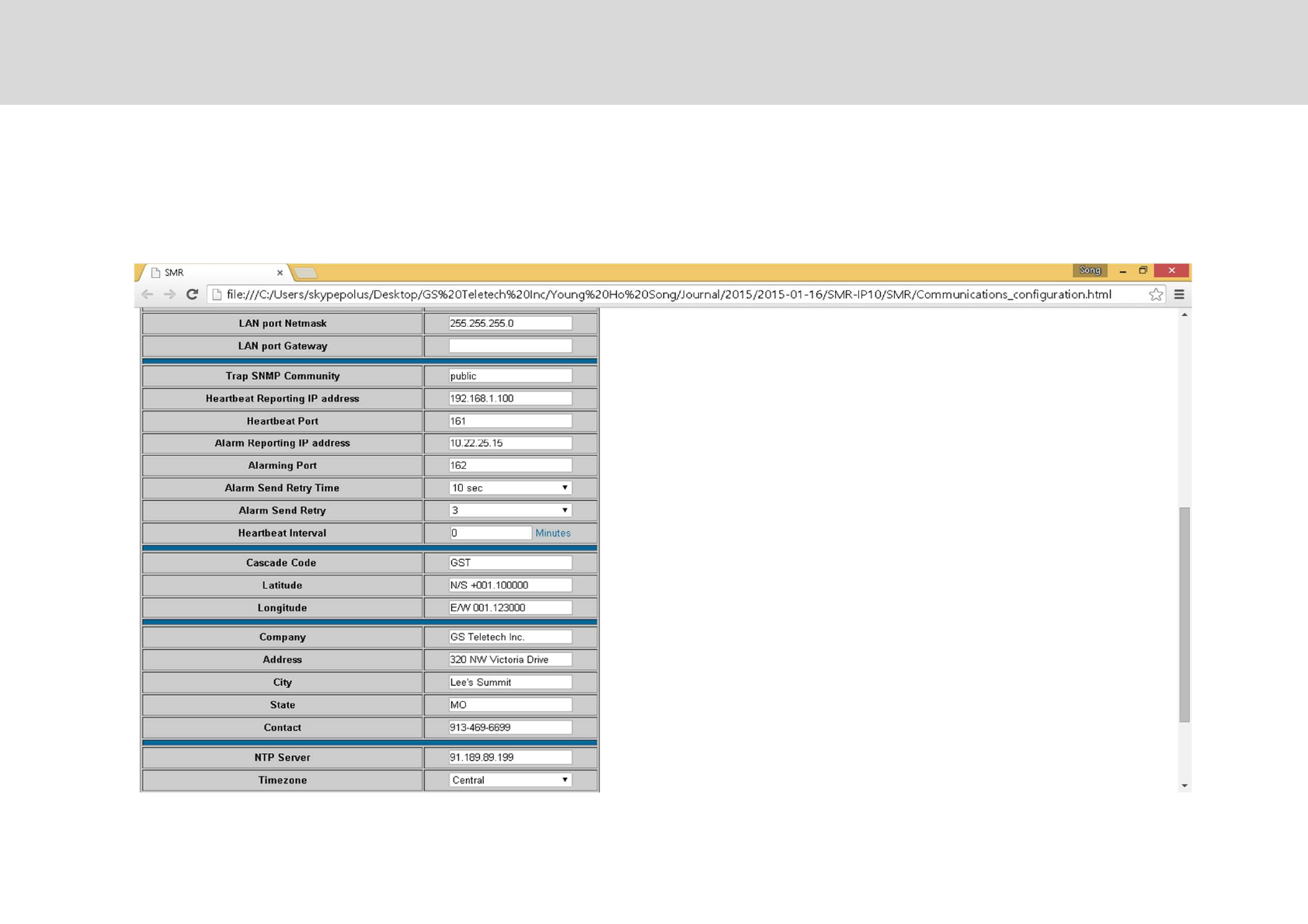
Task: Close the Chrome window
Action: click(x=1171, y=270)
